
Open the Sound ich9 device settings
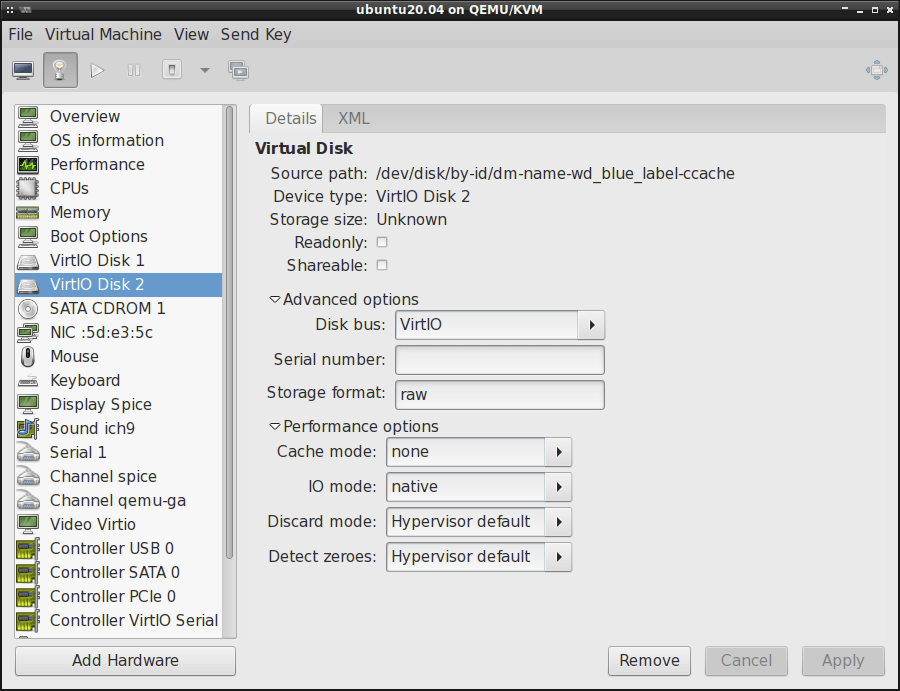point(93,428)
